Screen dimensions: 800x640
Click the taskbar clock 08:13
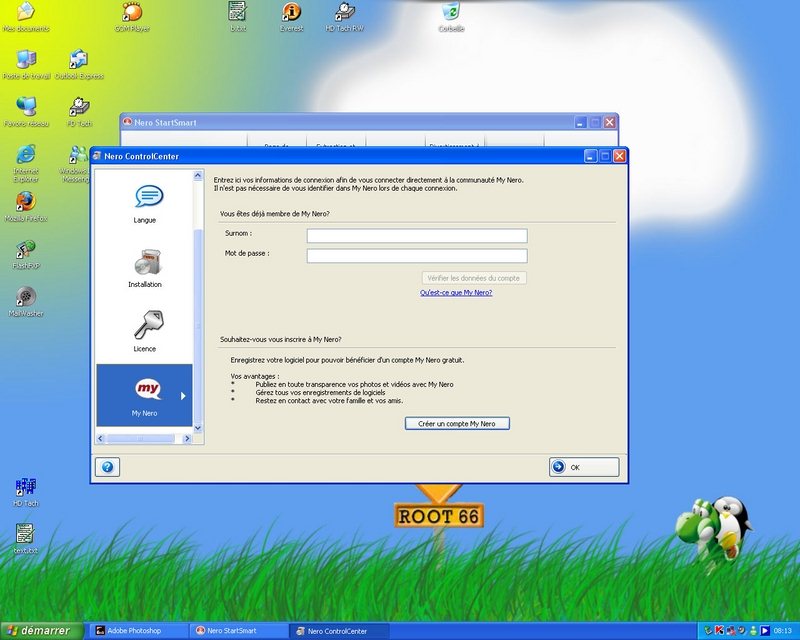pos(783,631)
